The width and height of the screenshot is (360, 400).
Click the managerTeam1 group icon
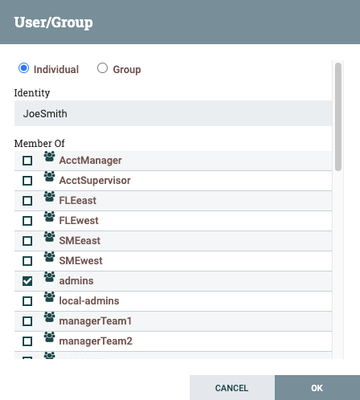tap(49, 317)
